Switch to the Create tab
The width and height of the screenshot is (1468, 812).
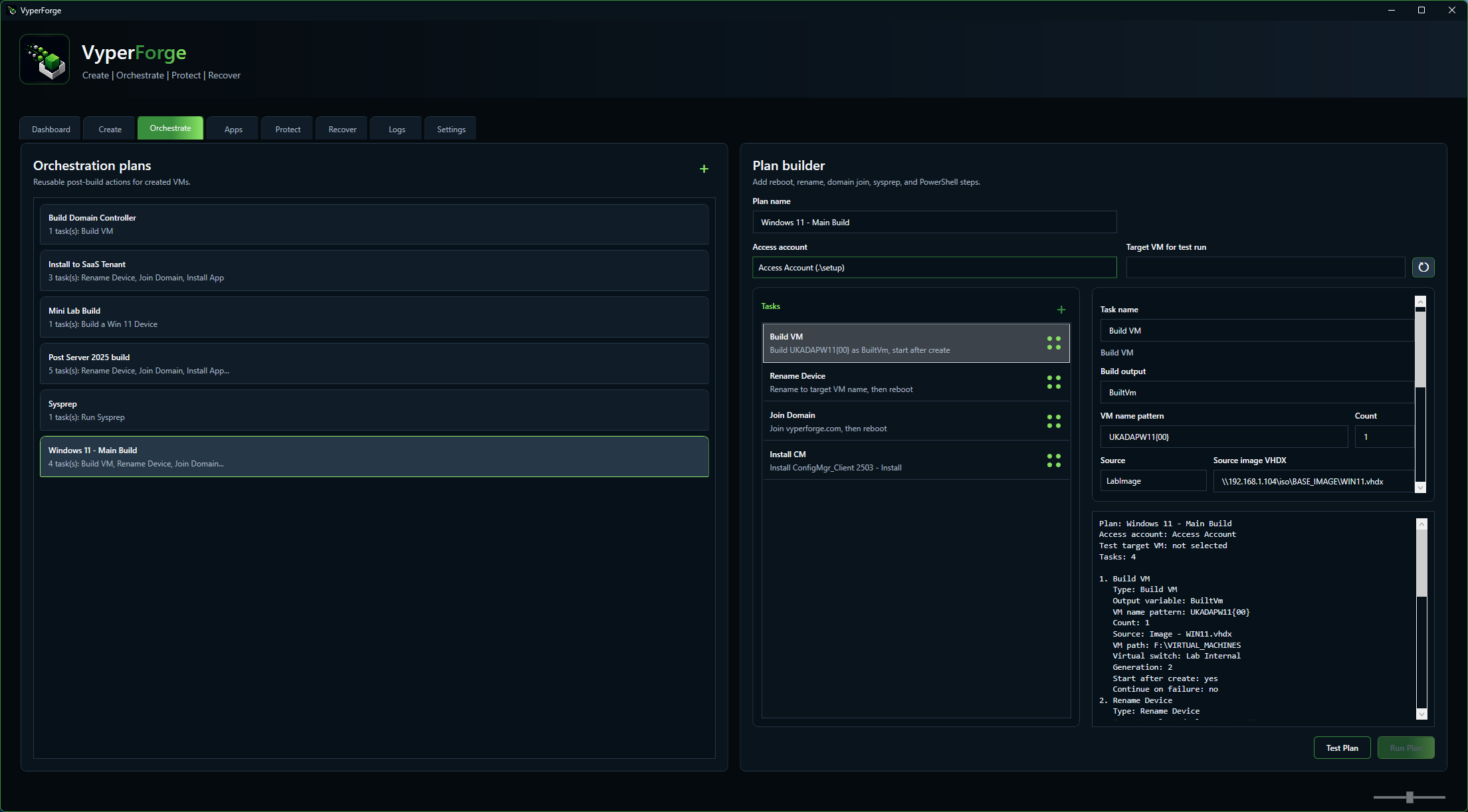(x=110, y=129)
